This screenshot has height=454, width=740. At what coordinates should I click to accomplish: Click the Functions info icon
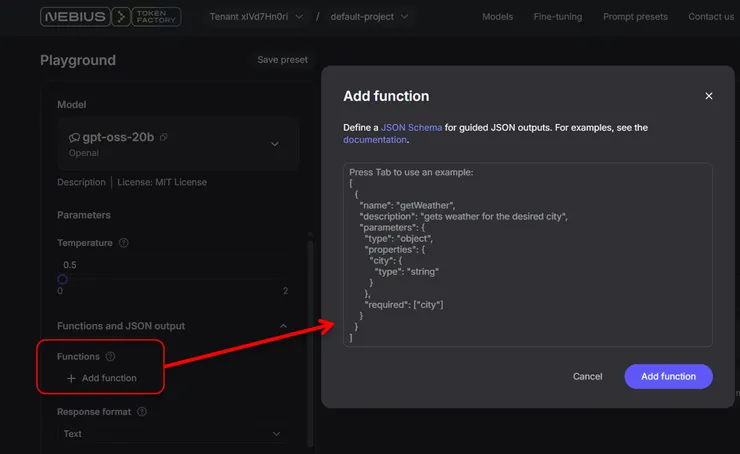pyautogui.click(x=110, y=356)
